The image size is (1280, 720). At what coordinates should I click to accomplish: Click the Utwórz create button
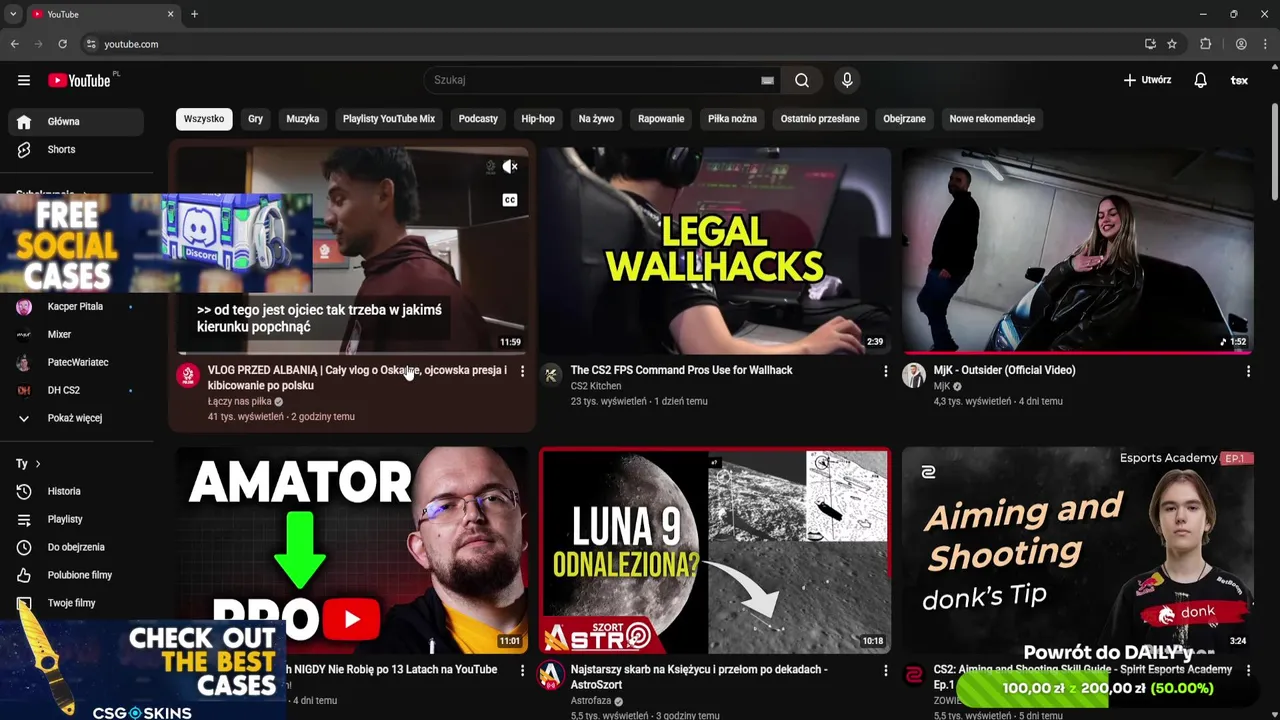(x=1147, y=80)
